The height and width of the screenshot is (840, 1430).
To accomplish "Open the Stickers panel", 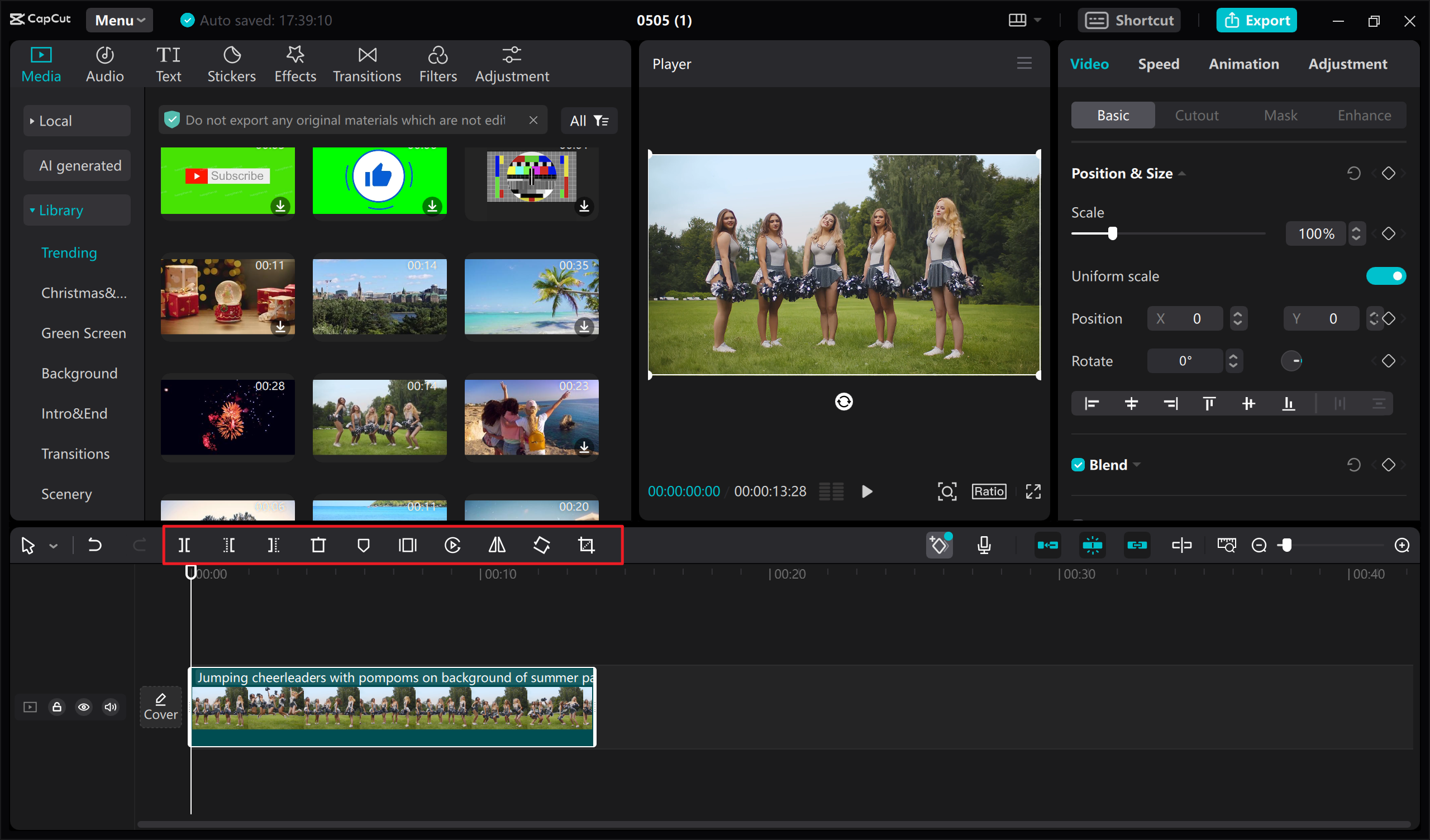I will point(231,64).
